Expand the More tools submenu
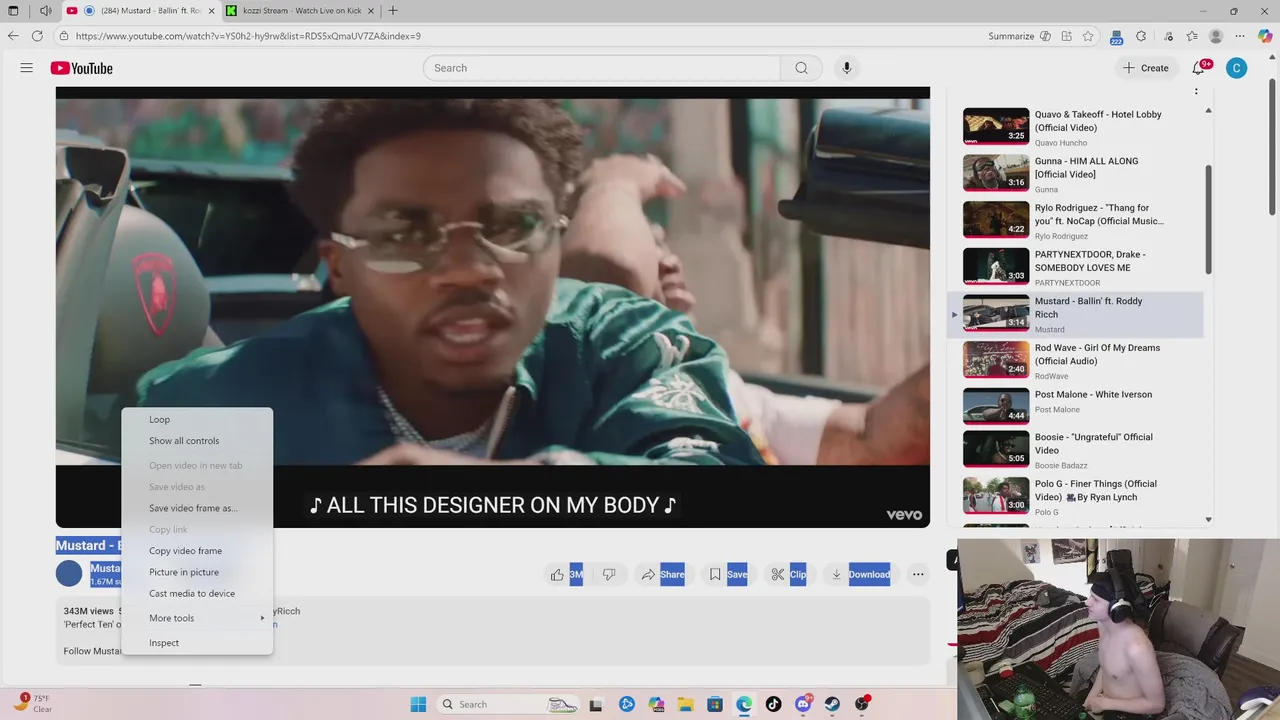The width and height of the screenshot is (1280, 720). point(197,618)
